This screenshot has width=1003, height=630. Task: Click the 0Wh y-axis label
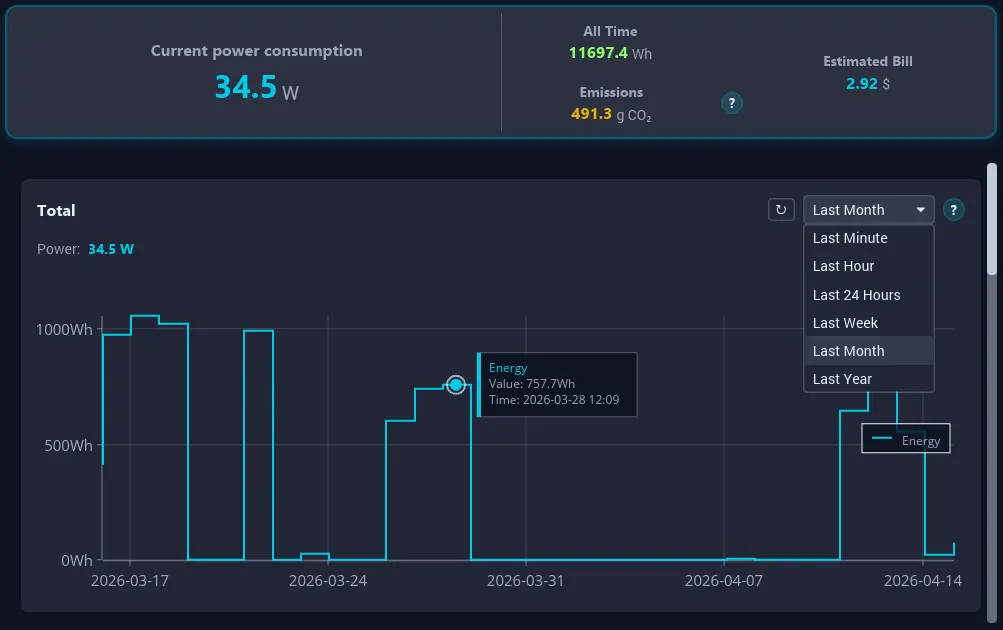tap(77, 561)
